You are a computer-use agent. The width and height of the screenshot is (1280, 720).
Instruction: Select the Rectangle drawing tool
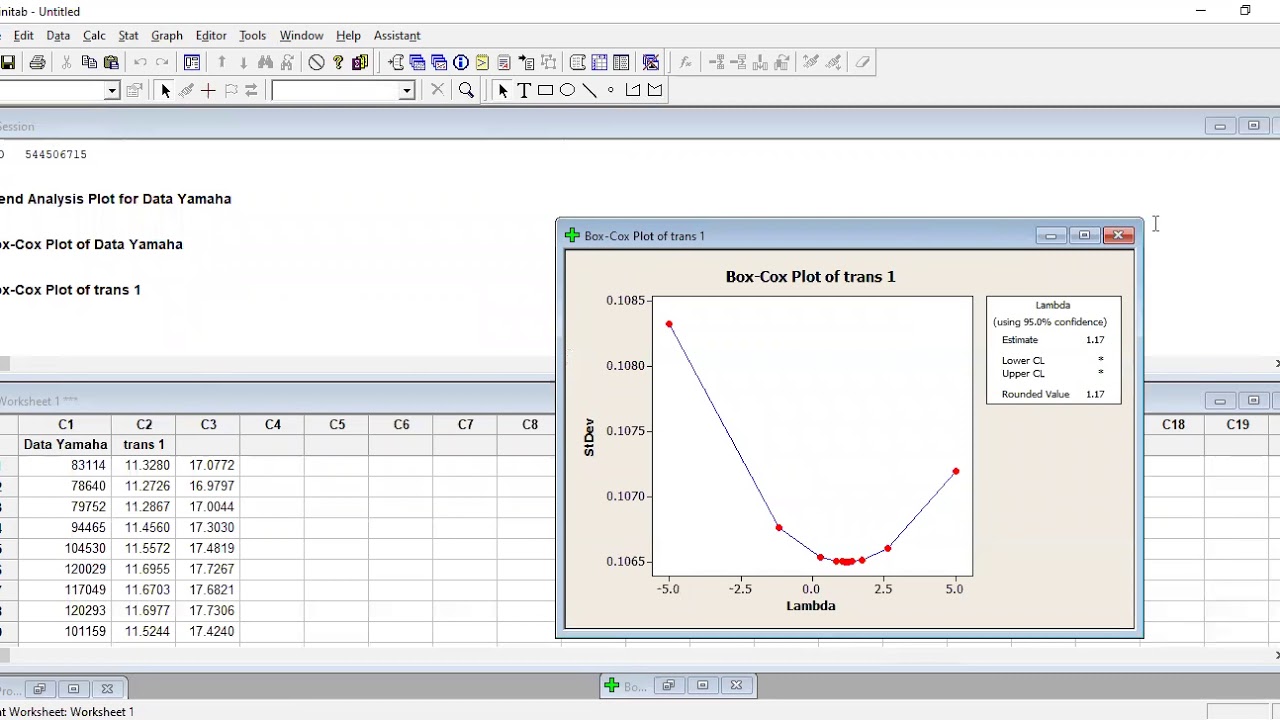click(x=545, y=90)
